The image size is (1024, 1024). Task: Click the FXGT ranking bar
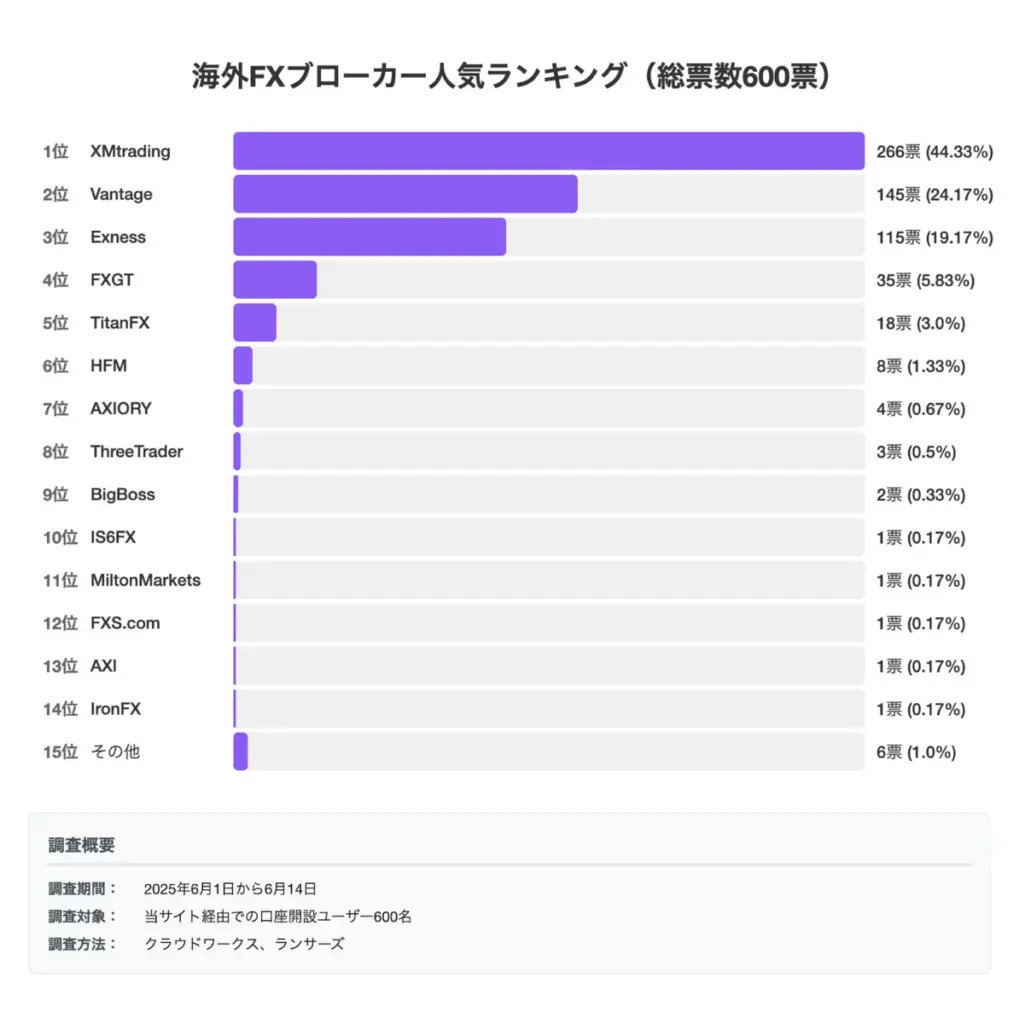click(275, 280)
